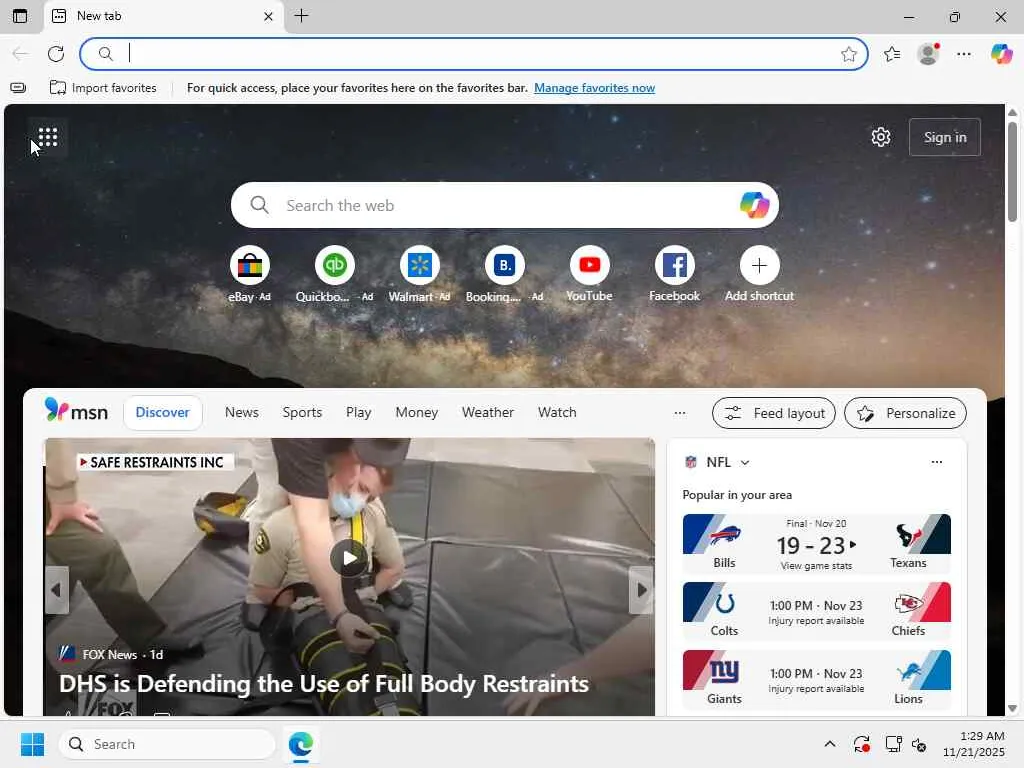Switch to the Watch tab
The height and width of the screenshot is (768, 1024).
click(557, 413)
